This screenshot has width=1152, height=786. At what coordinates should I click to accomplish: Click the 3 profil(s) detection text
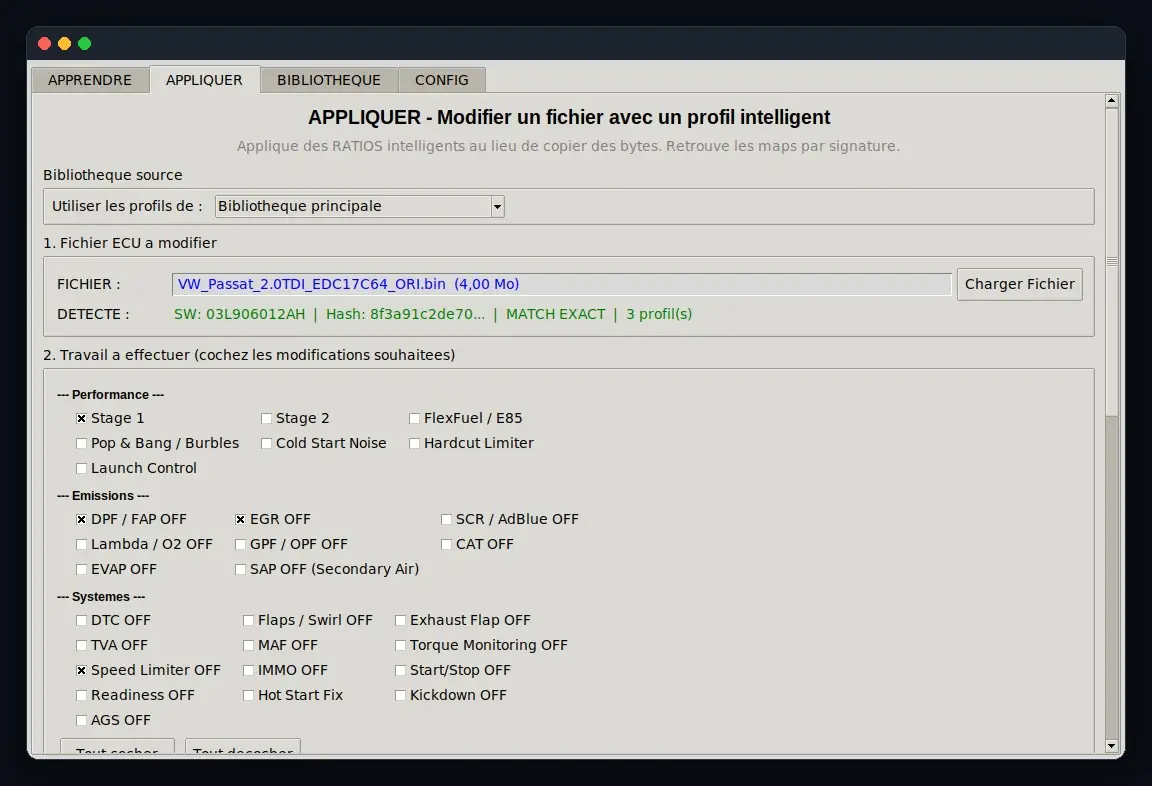(659, 314)
